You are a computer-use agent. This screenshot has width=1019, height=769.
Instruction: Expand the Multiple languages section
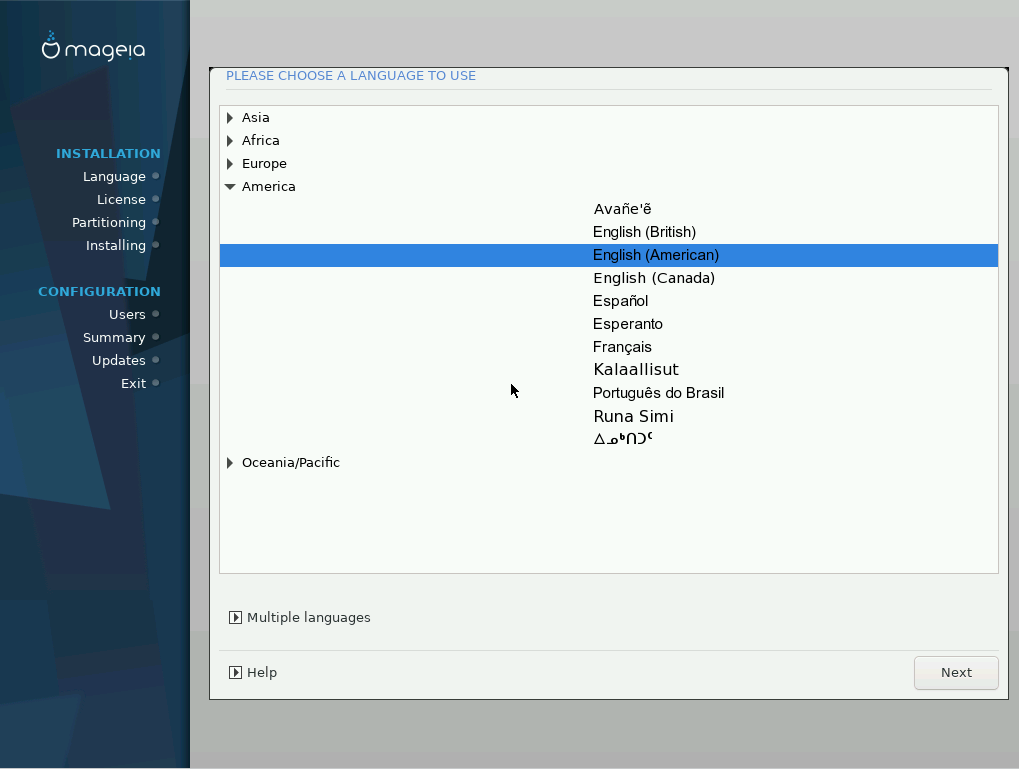pyautogui.click(x=235, y=618)
